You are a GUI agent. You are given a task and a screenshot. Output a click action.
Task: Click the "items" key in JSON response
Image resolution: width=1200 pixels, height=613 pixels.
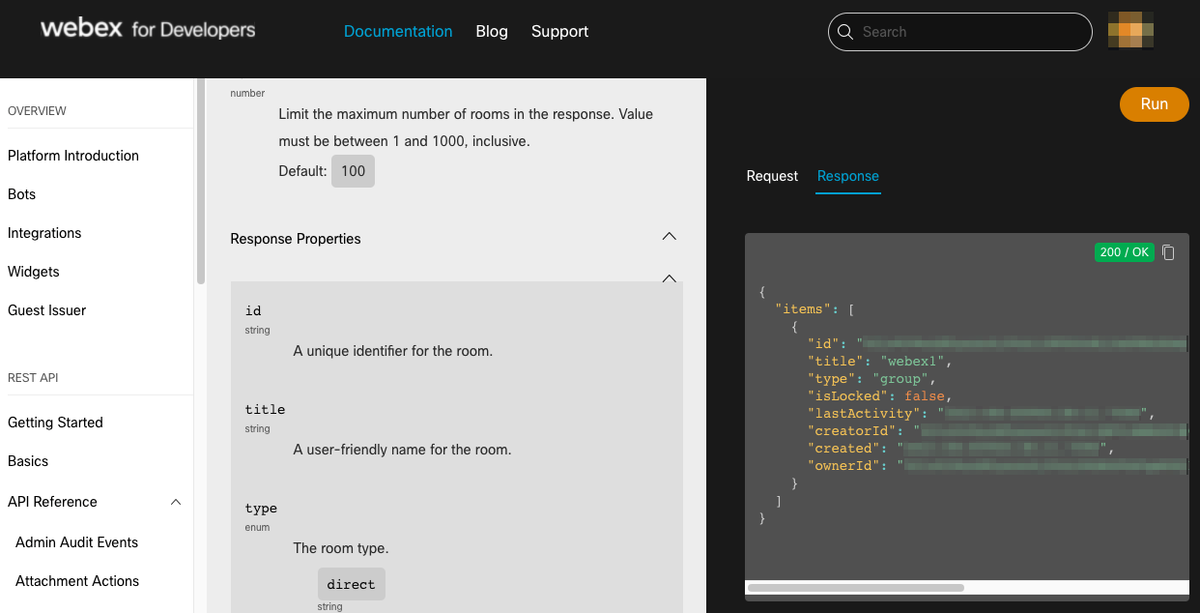pos(803,309)
